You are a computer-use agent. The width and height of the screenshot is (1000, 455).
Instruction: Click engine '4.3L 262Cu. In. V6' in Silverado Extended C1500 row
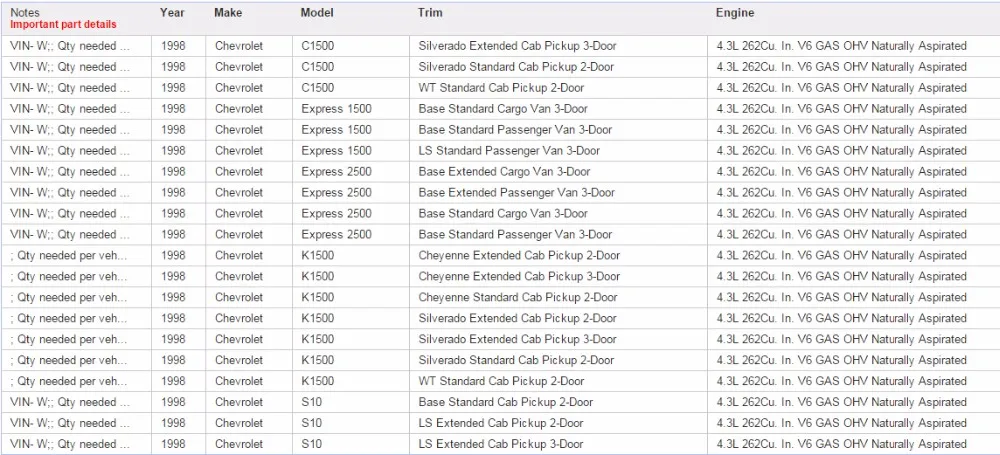point(842,46)
